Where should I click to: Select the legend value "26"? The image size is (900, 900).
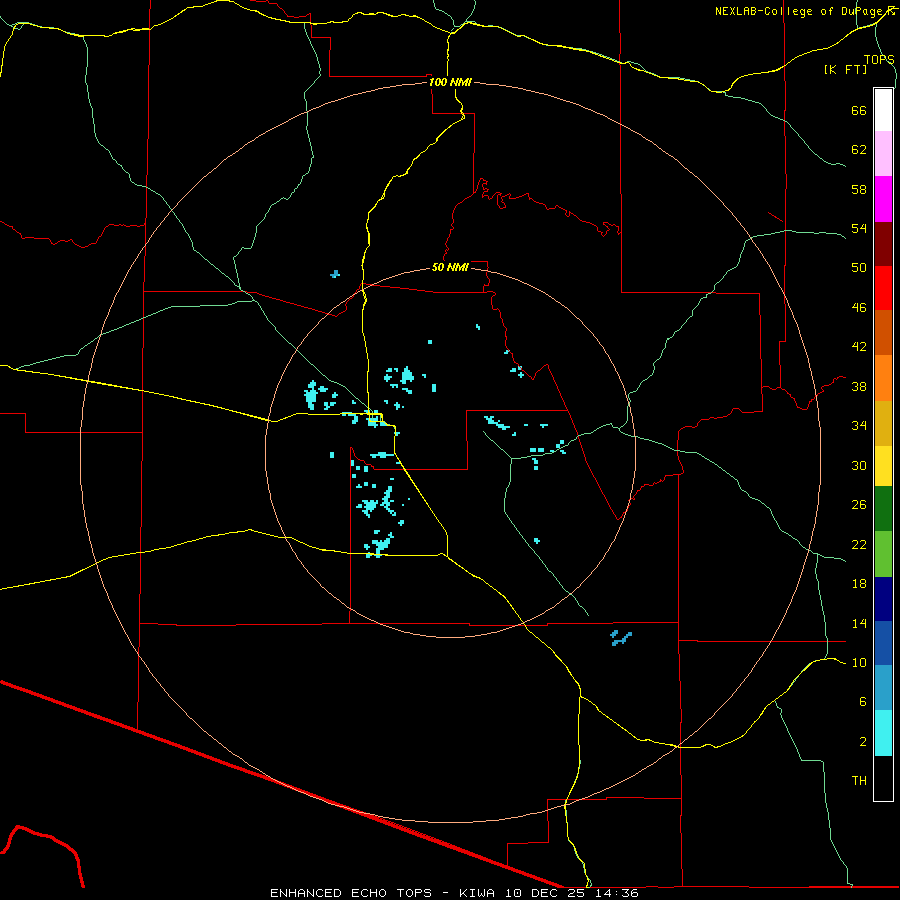tap(859, 505)
